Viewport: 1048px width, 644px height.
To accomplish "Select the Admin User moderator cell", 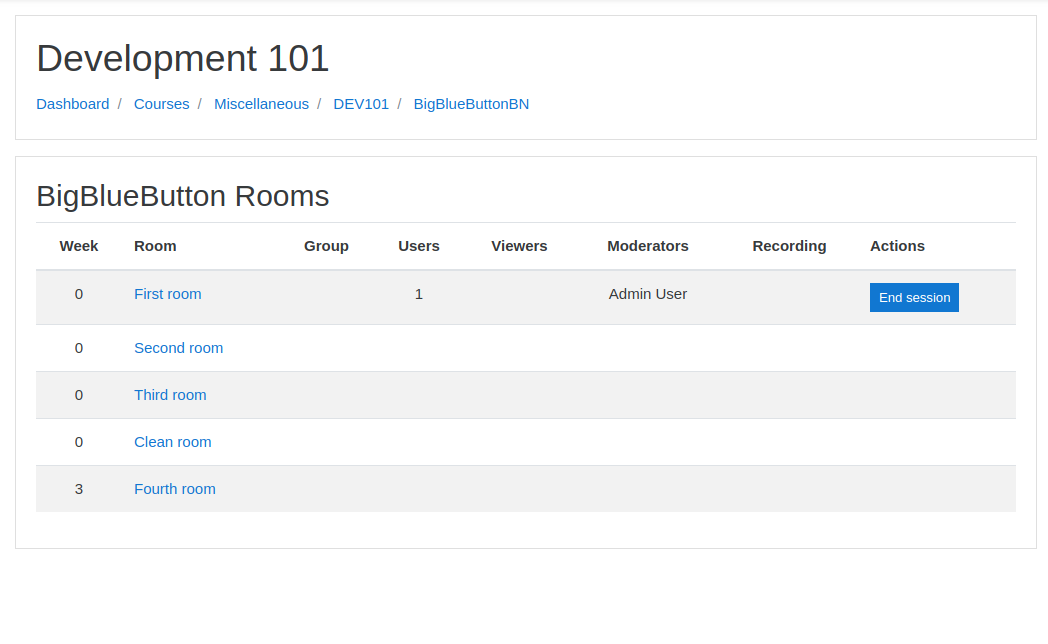I will 648,294.
